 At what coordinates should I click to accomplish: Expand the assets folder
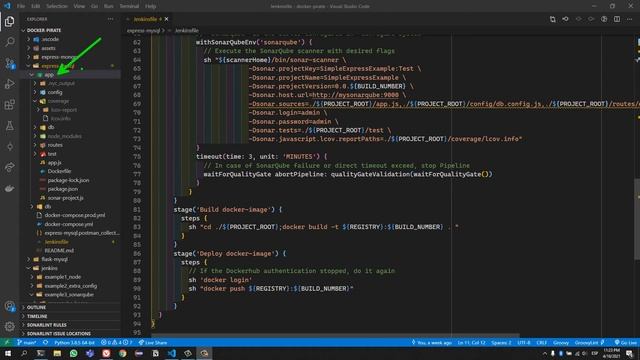pyautogui.click(x=49, y=48)
